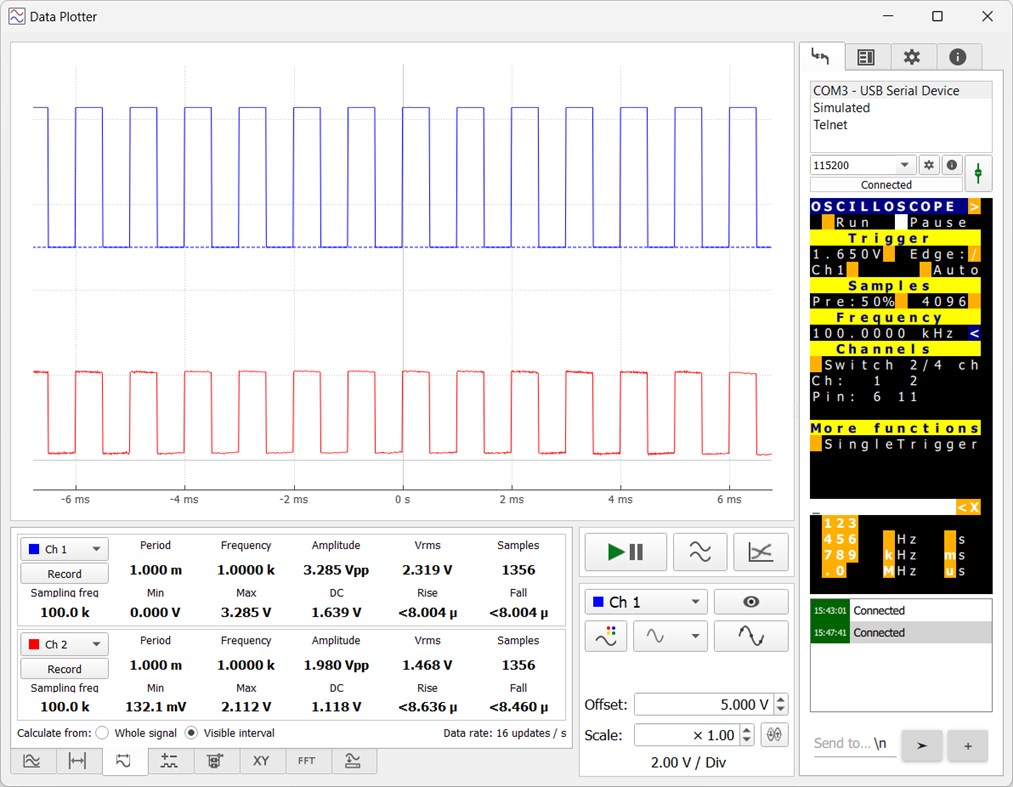Click the play/pause plotting button
This screenshot has height=787, width=1013.
click(x=625, y=552)
